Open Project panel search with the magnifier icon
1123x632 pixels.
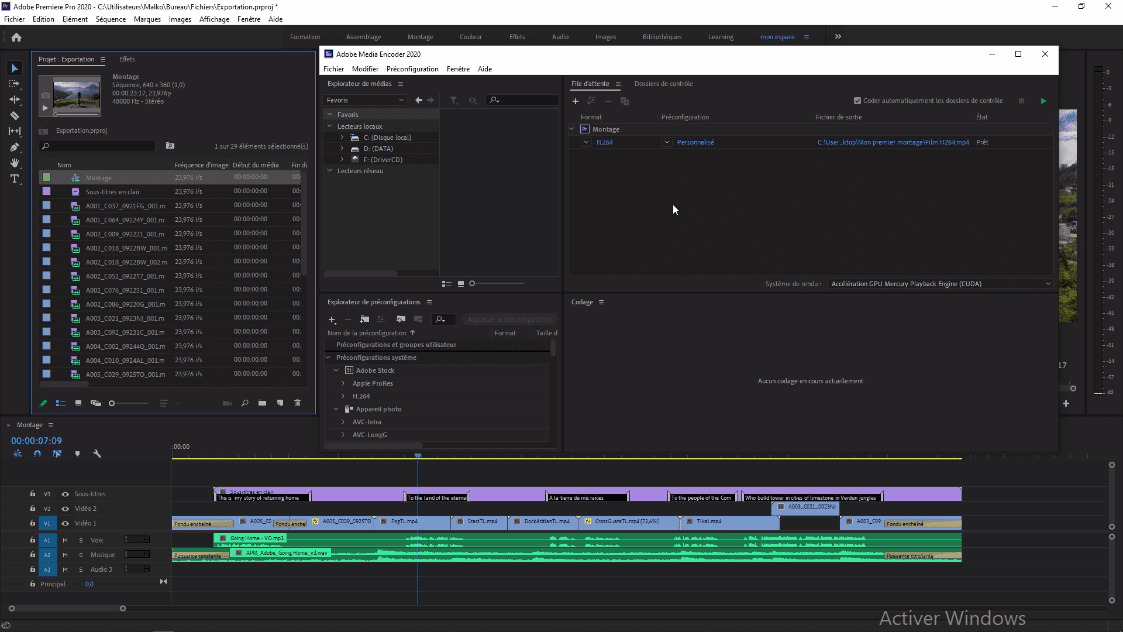click(x=245, y=402)
